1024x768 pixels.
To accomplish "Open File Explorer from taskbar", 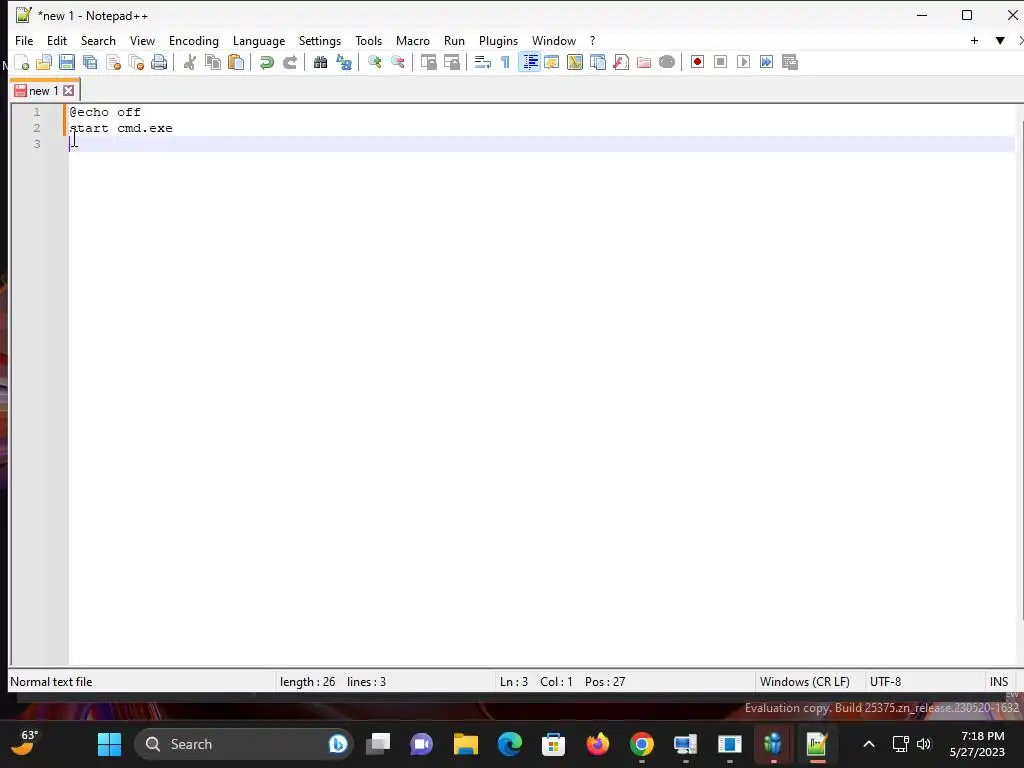I will pos(466,744).
